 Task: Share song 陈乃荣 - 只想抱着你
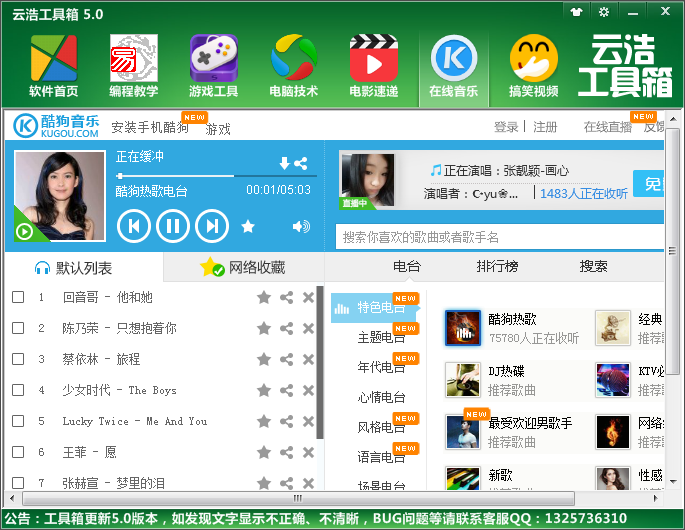(287, 329)
